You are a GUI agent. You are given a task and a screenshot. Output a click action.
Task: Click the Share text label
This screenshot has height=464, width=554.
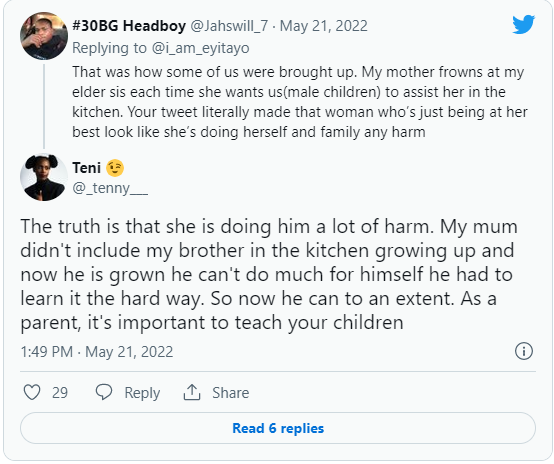230,393
